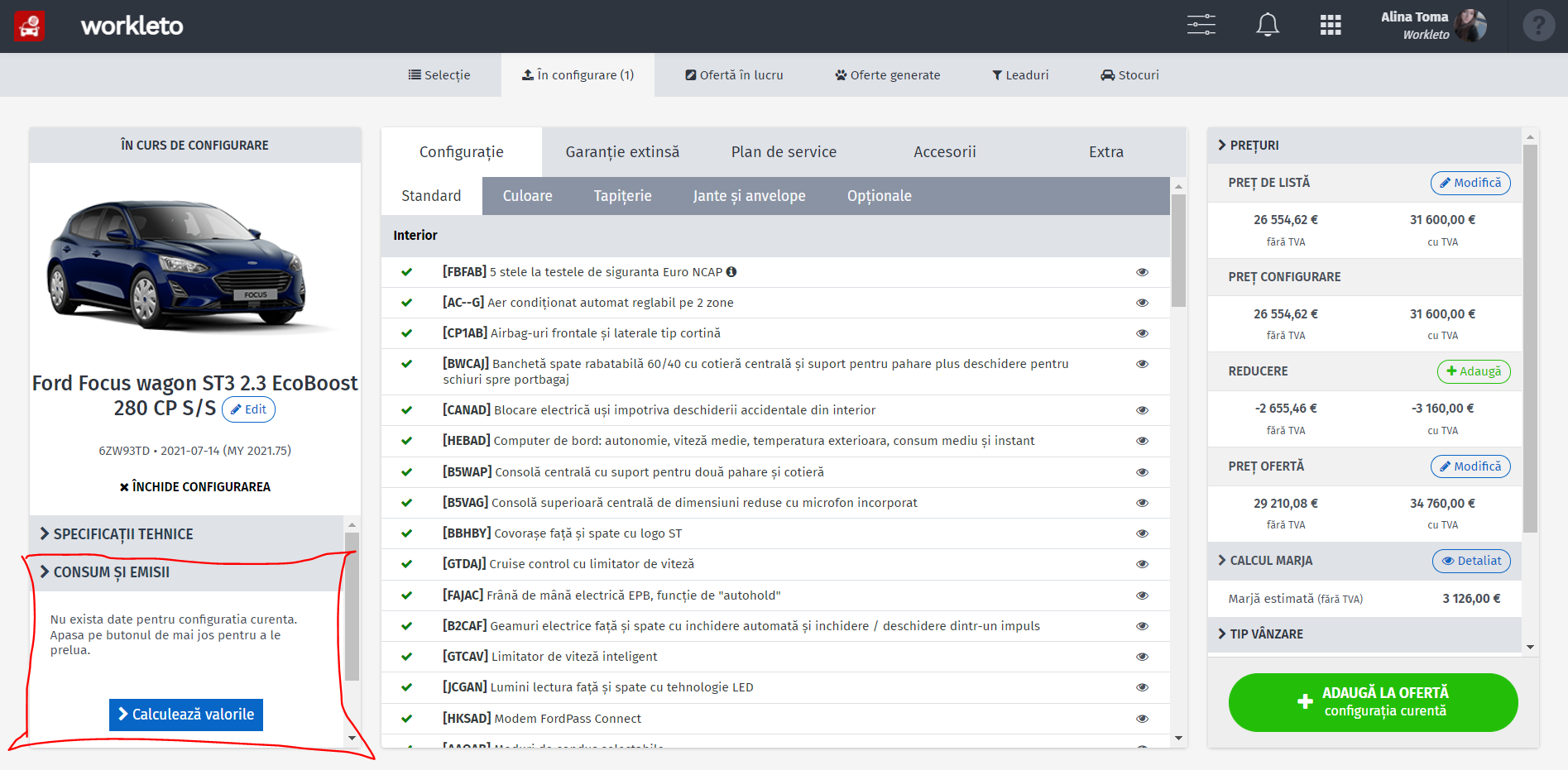Click the check mark for JCGAN row
Image resolution: width=1568 pixels, height=770 pixels.
(406, 686)
